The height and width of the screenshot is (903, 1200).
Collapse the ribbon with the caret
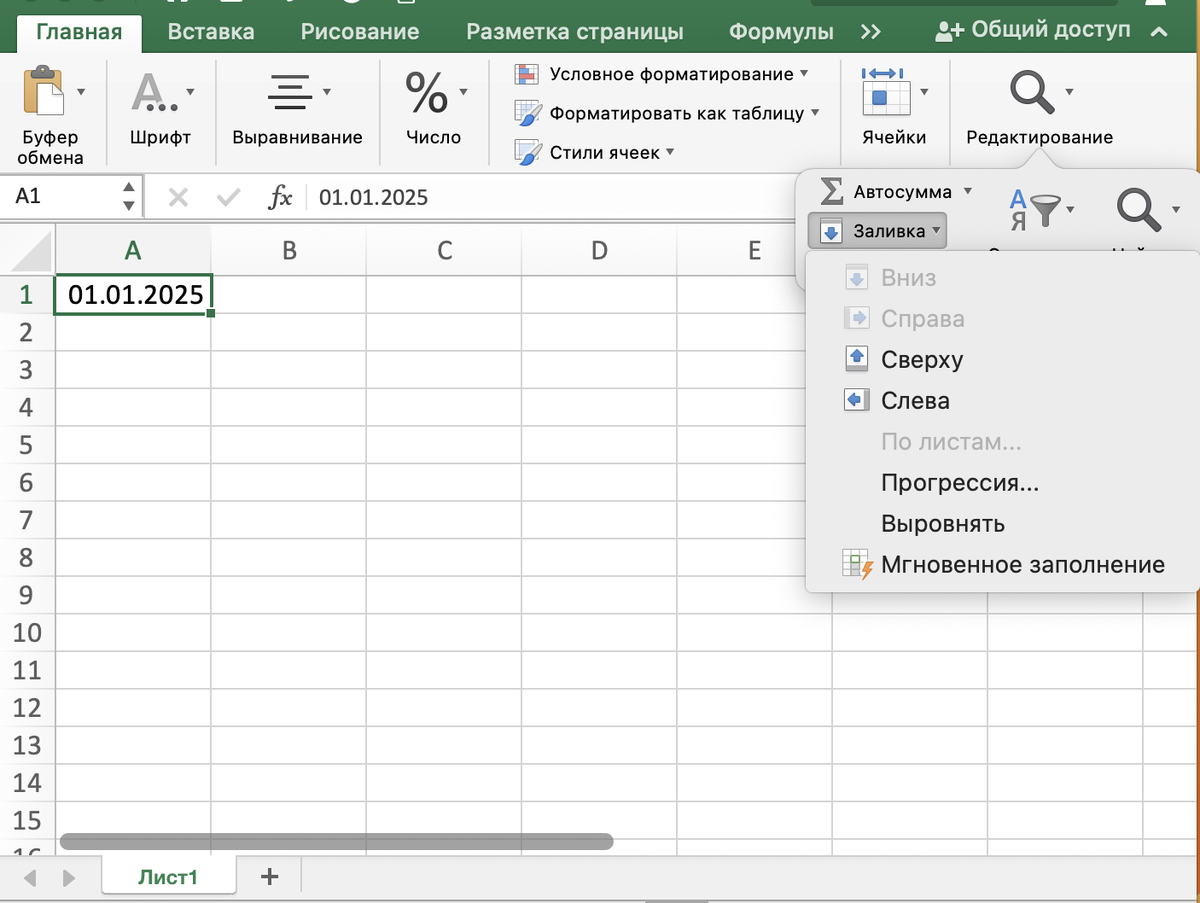[1159, 31]
